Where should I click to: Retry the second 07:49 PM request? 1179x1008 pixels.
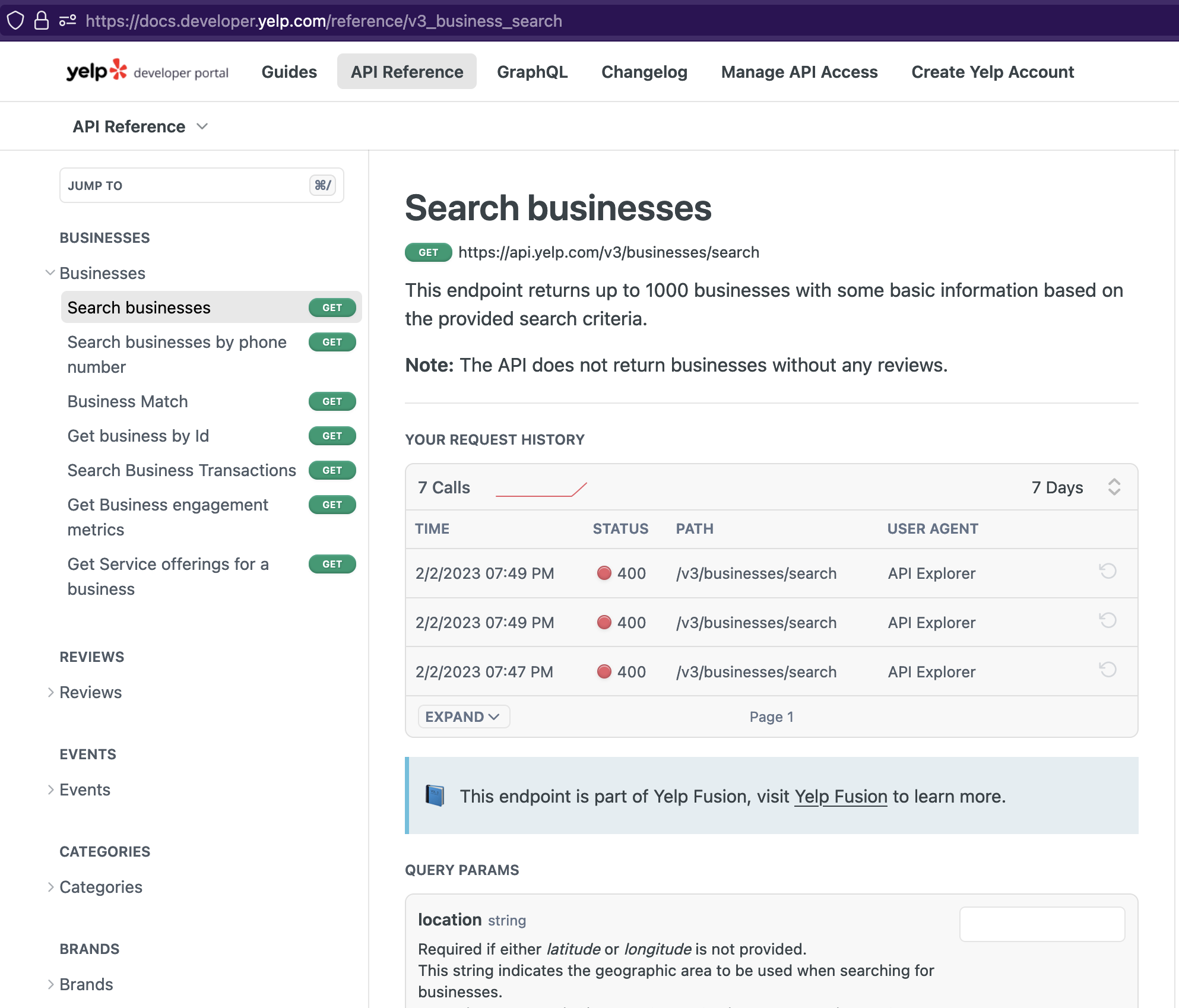pyautogui.click(x=1107, y=621)
